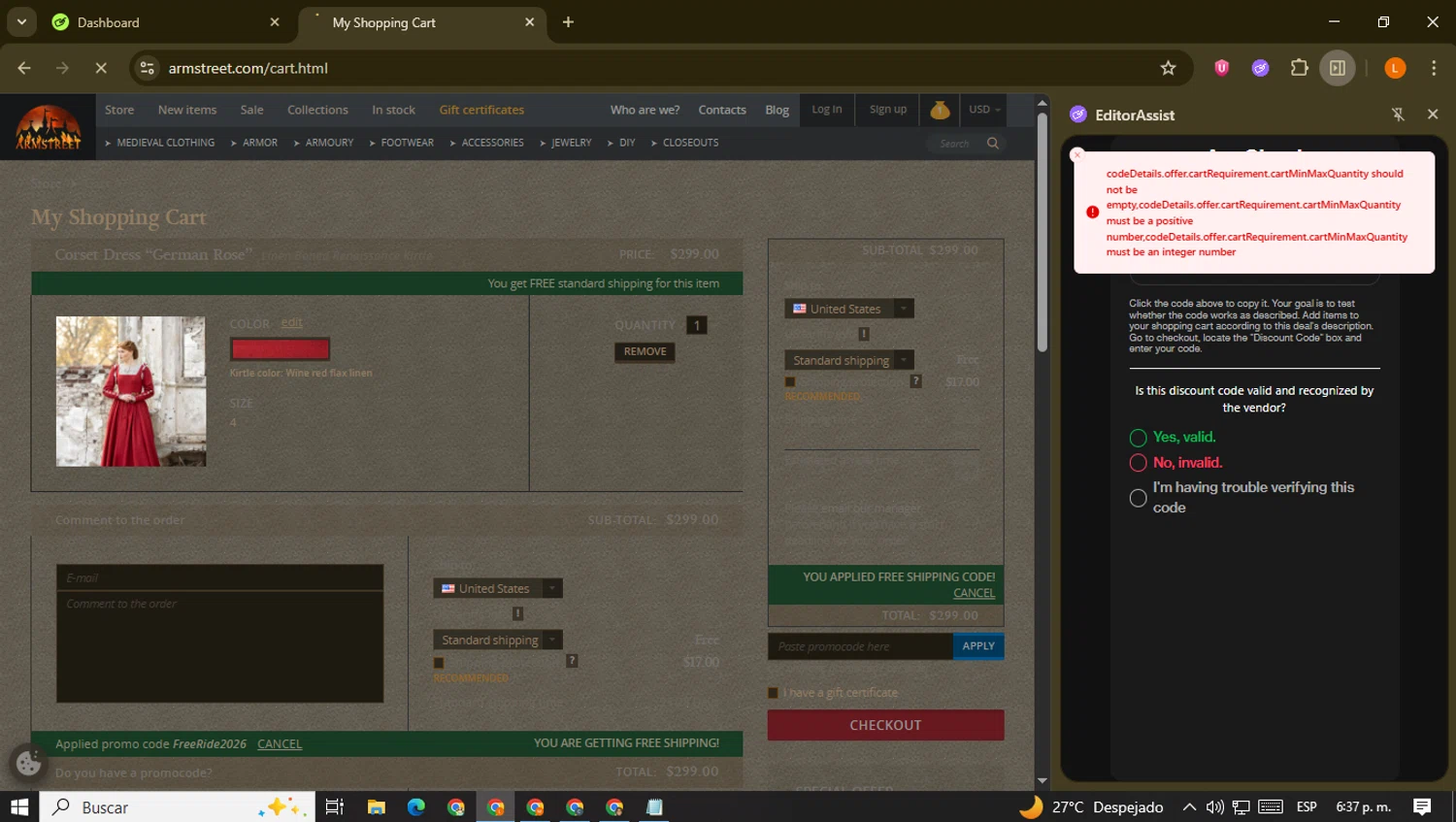Open the lower Standard shipping dropdown
This screenshot has height=822, width=1456.
click(498, 640)
